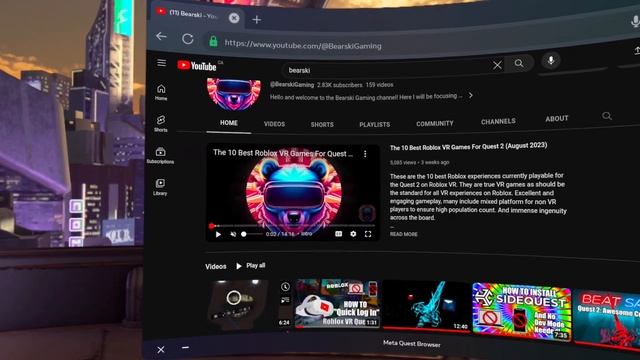This screenshot has width=640, height=360.
Task: Open How To Install SideQuest thumbnail
Action: 521,311
